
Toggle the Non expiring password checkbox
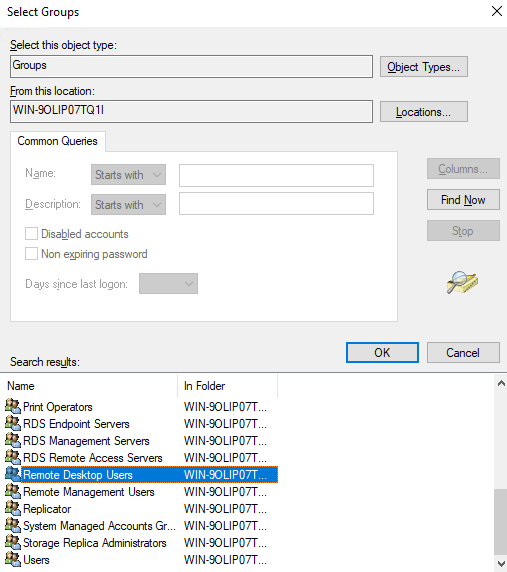pos(31,254)
